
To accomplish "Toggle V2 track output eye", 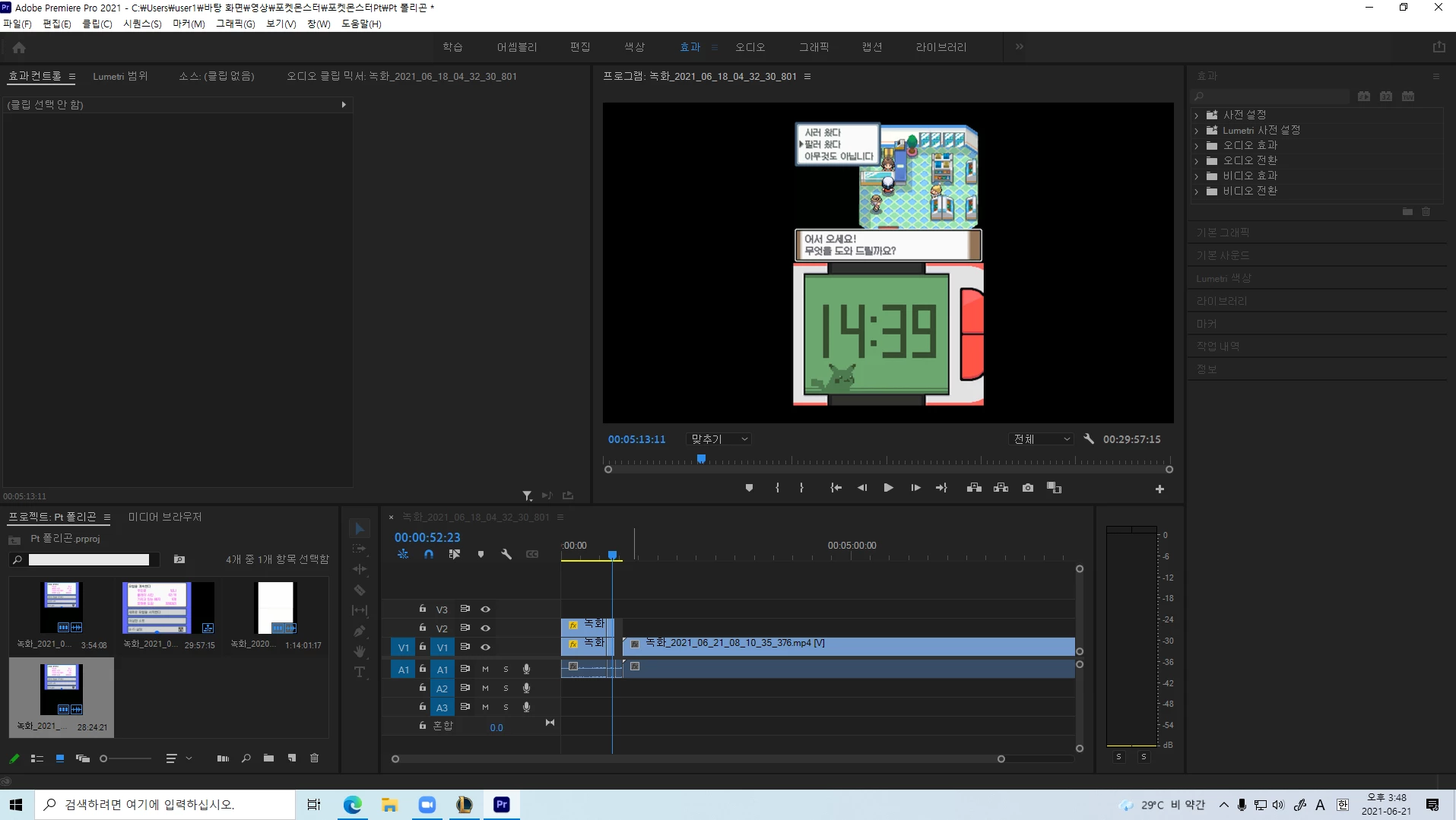I will tap(485, 628).
